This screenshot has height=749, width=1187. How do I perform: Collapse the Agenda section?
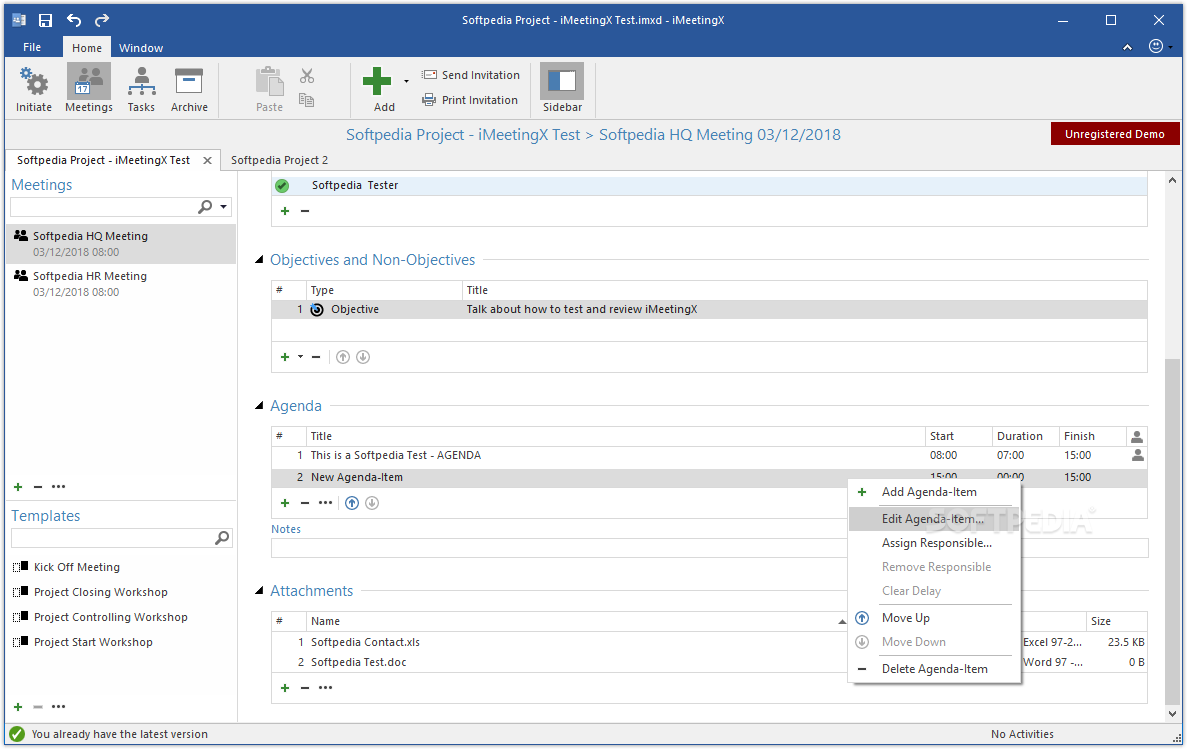point(260,406)
